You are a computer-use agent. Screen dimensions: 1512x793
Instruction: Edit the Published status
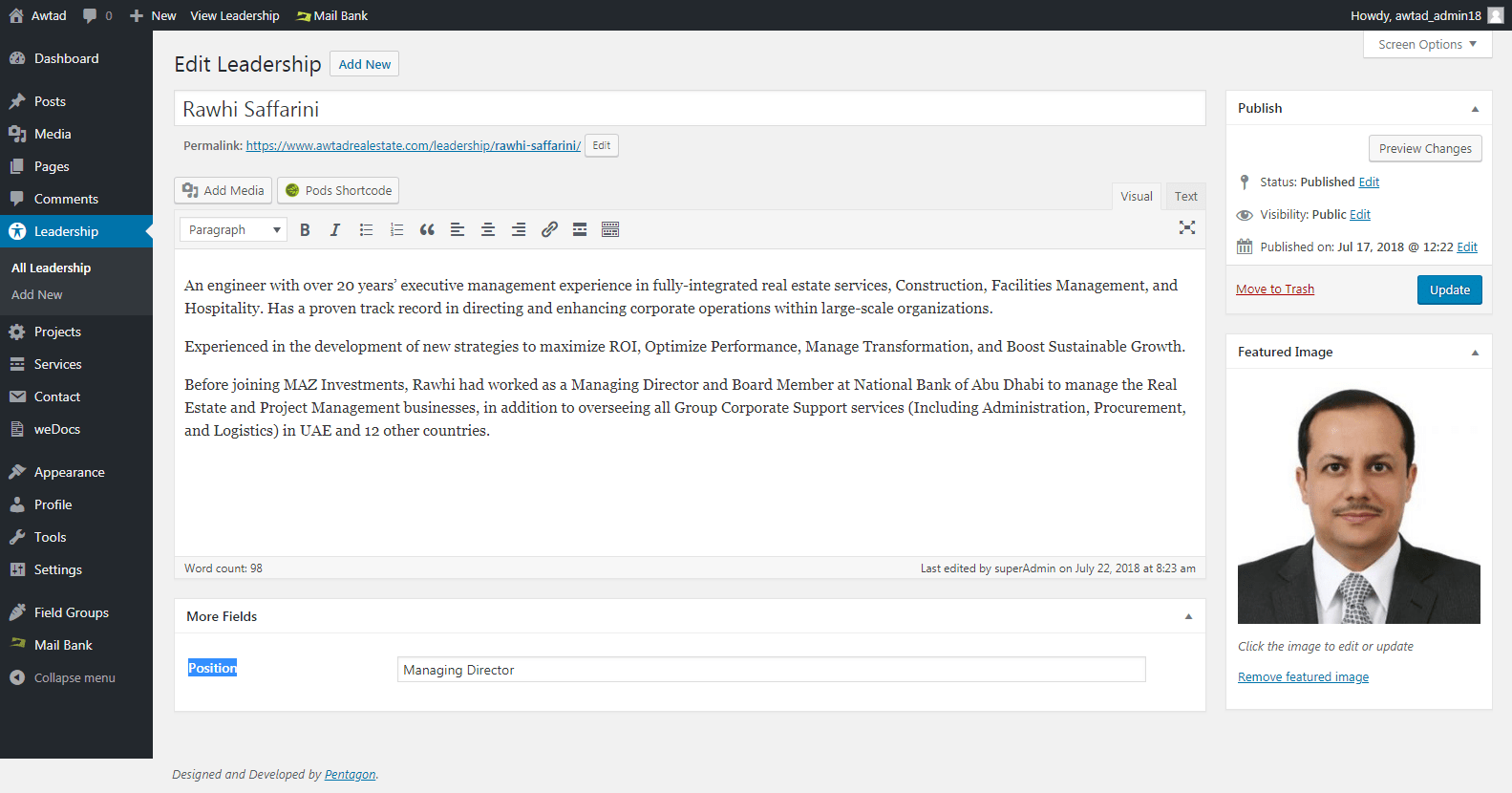pos(1369,182)
